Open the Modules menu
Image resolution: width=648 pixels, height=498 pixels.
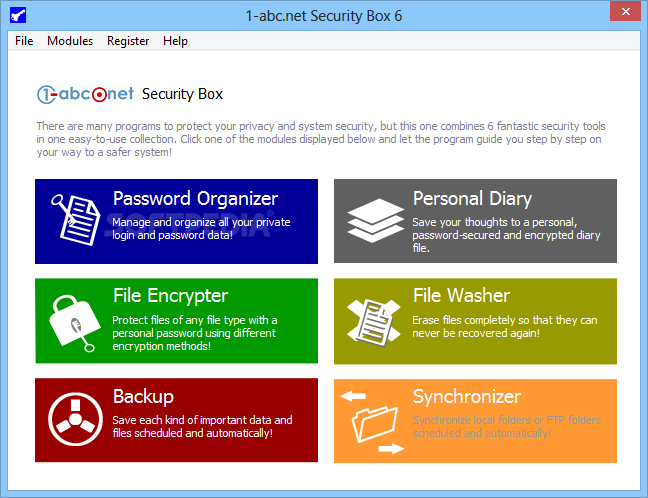(x=70, y=41)
